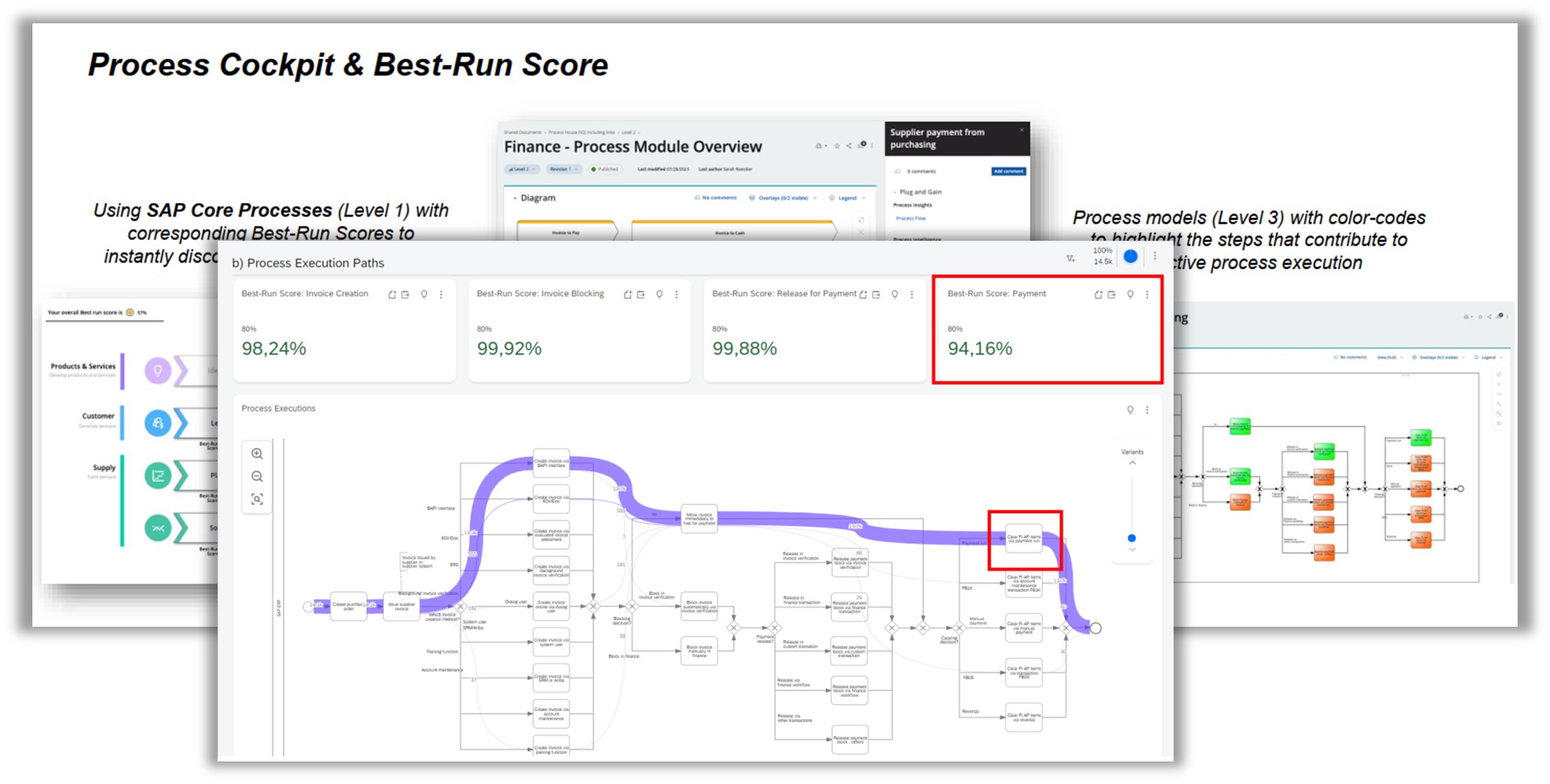Expand Legend dropdown in Level 3 model window
Screen dimensions: 1550x784
(x=1488, y=357)
